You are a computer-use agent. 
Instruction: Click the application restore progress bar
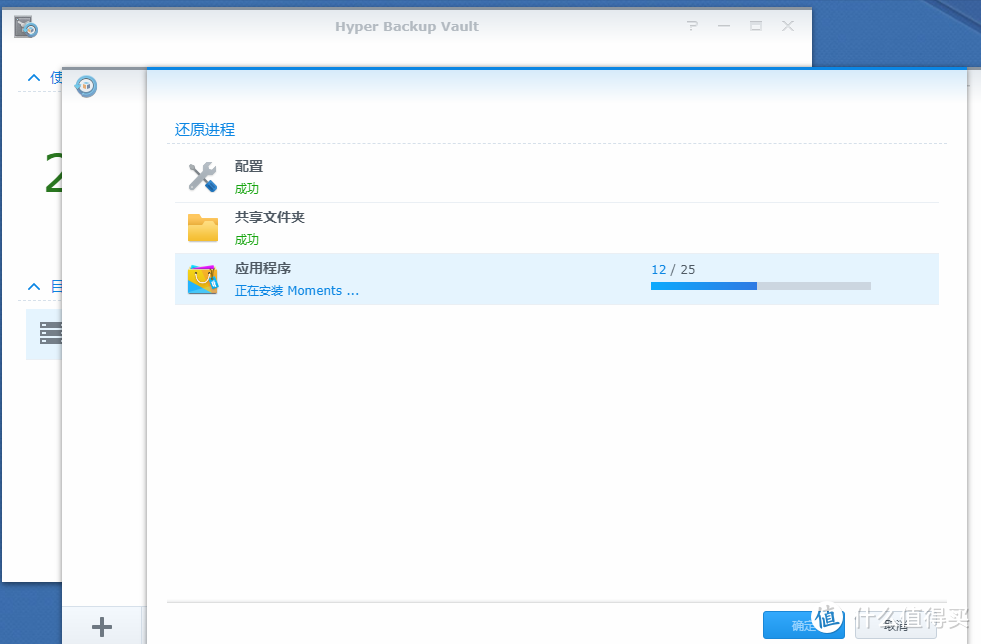[x=760, y=286]
